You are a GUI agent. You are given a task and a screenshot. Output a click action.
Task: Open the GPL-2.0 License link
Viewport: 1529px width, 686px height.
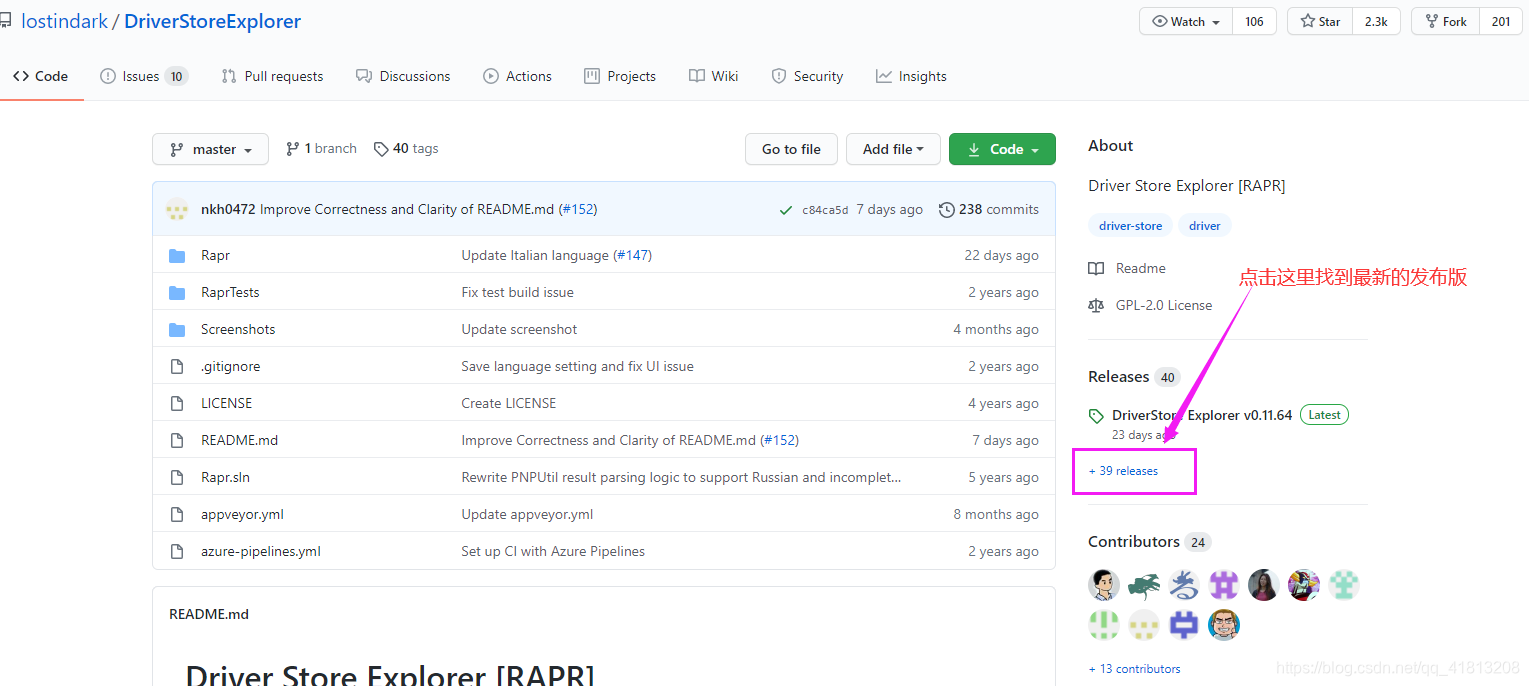pyautogui.click(x=1150, y=305)
